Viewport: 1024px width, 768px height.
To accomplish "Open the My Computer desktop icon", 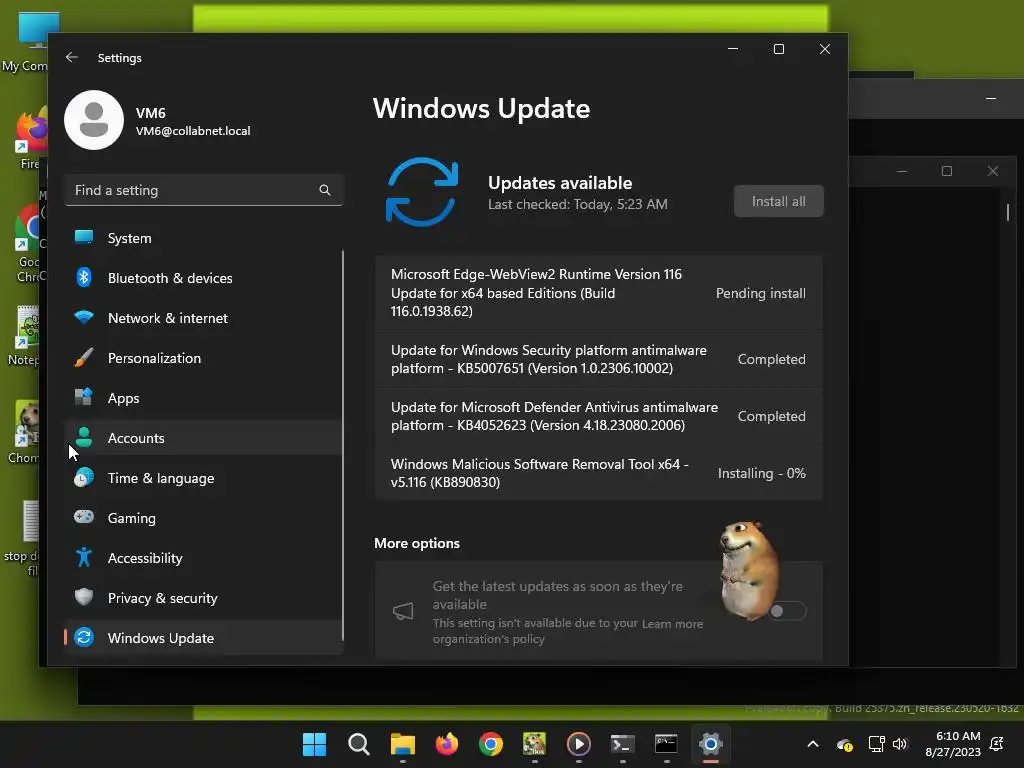I will click(x=25, y=40).
